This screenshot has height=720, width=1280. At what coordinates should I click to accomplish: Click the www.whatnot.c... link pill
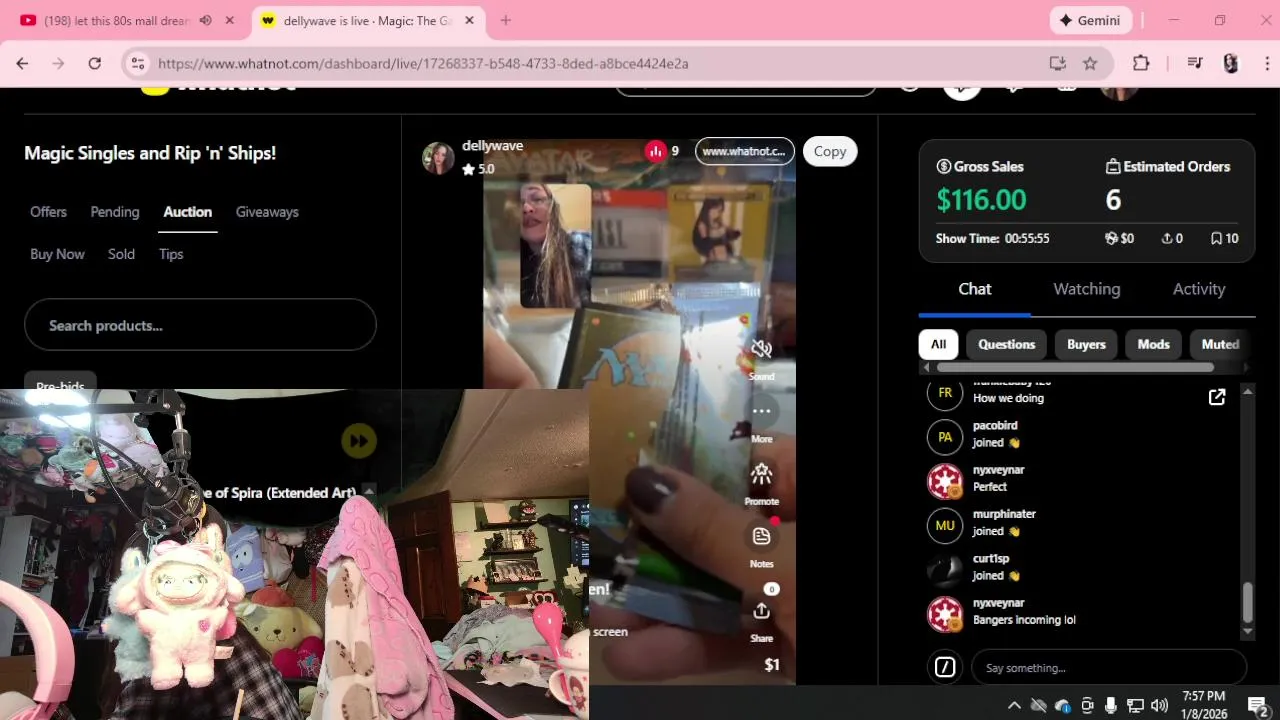744,151
